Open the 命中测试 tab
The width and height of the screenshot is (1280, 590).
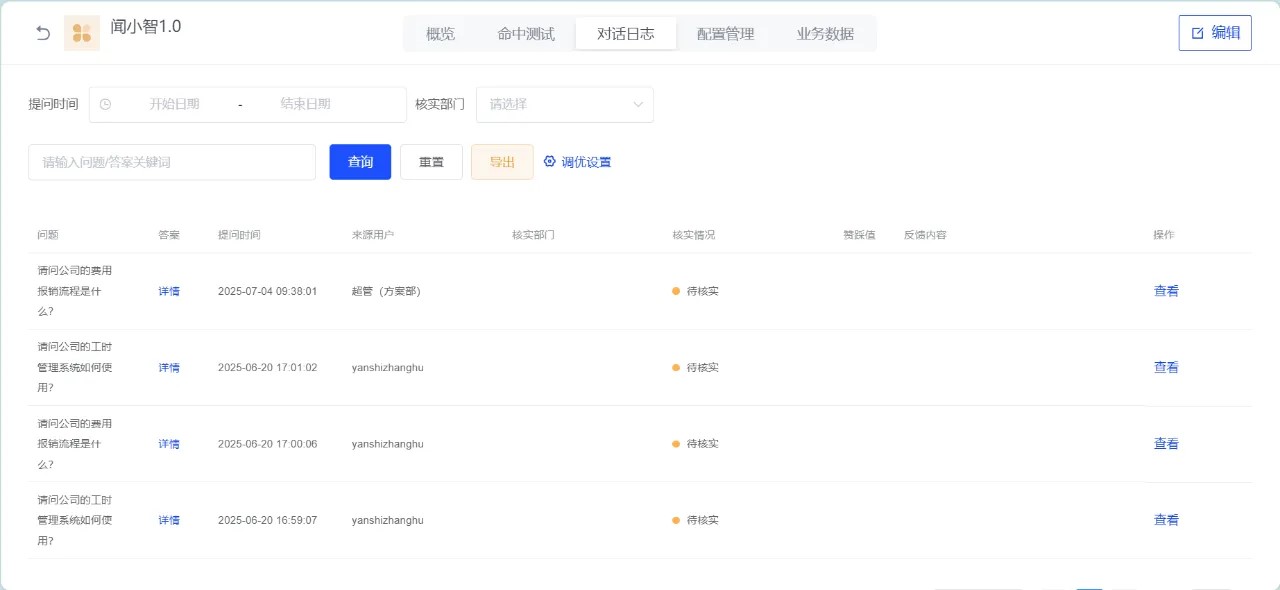pyautogui.click(x=526, y=33)
